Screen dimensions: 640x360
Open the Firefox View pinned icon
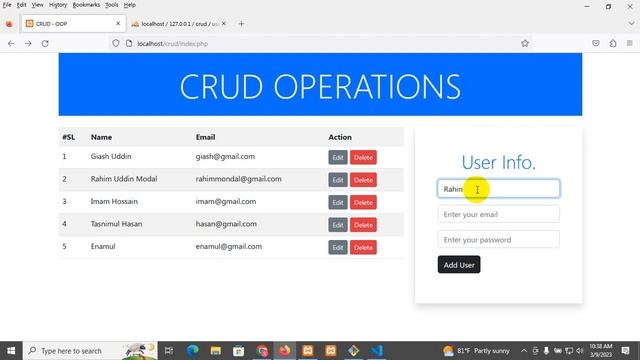[9, 24]
